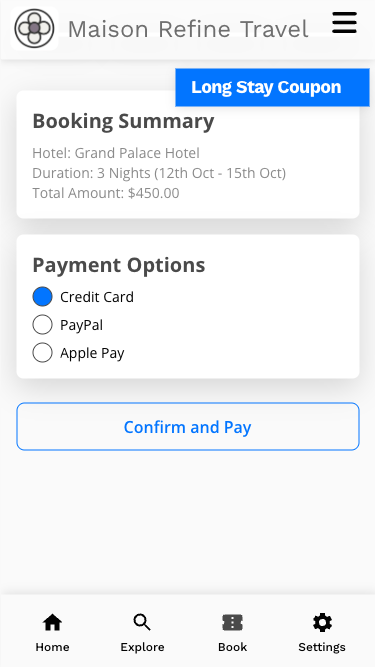Apply the Long Stay Coupon

[x=272, y=87]
